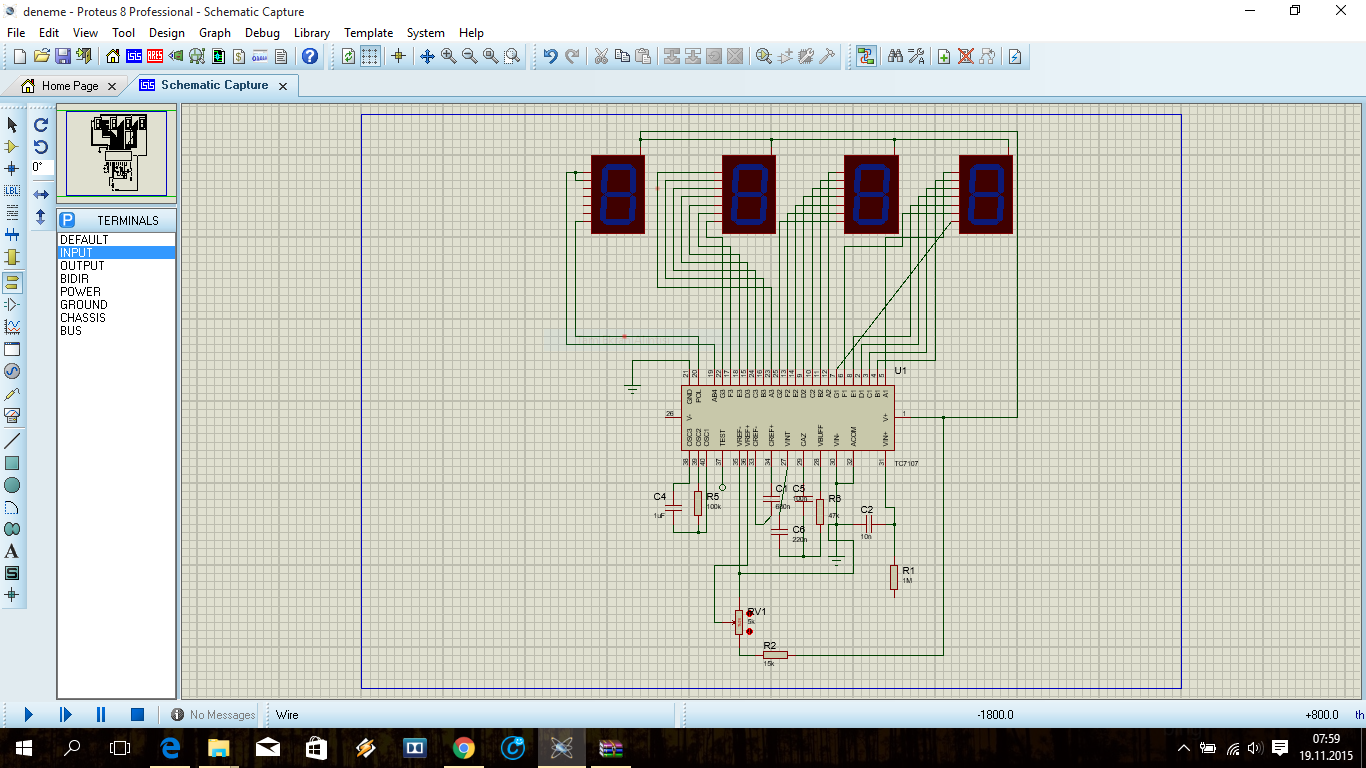Click the Undo arrow in toolbar
Screen dimensions: 1366x768
pyautogui.click(x=550, y=56)
